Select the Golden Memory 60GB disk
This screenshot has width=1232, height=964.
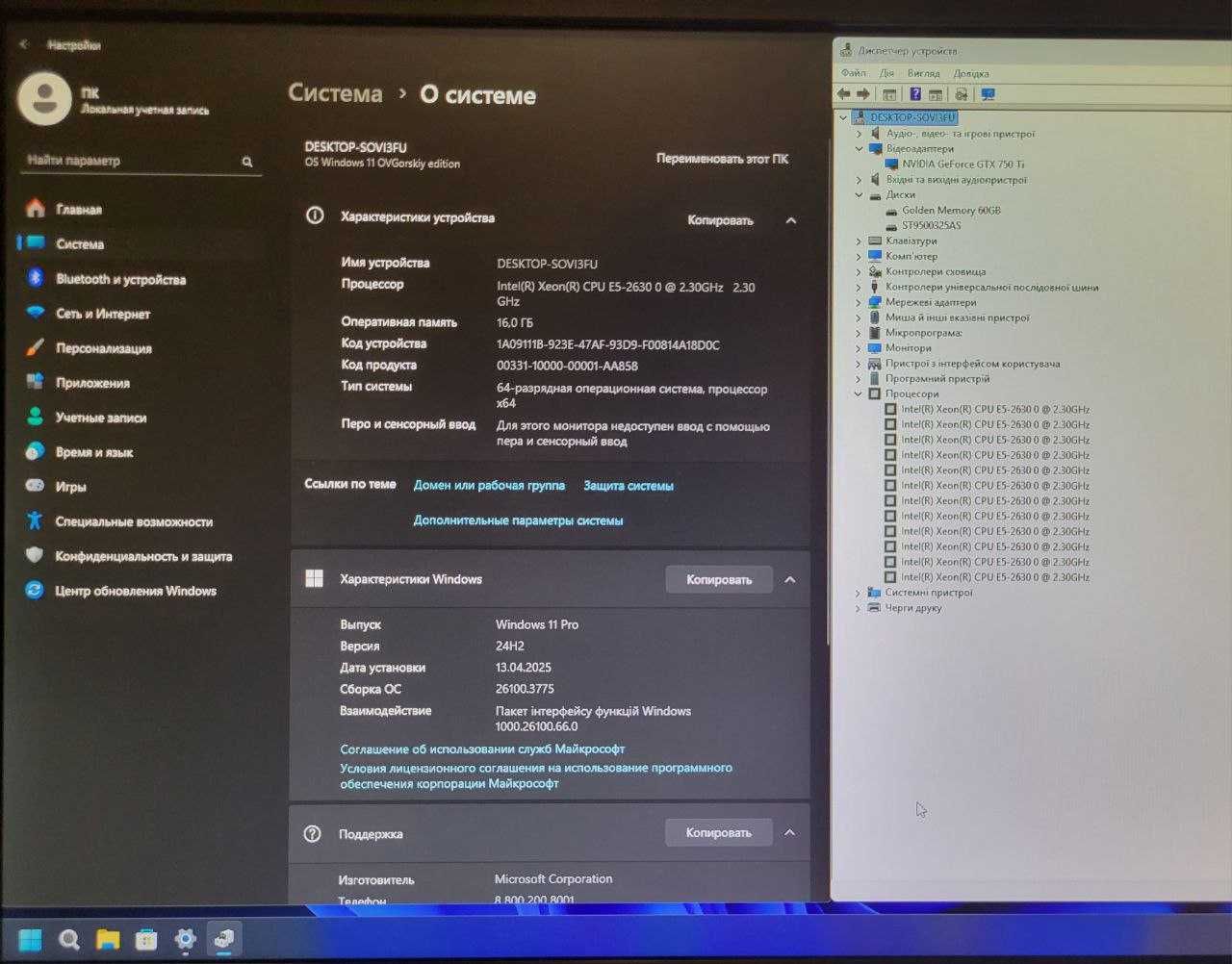click(951, 210)
